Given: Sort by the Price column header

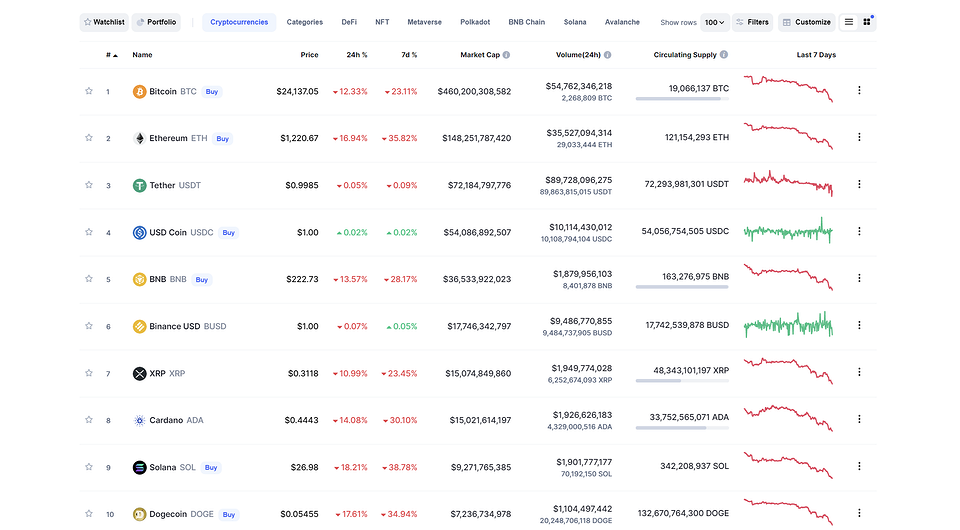Looking at the screenshot, I should pos(309,55).
